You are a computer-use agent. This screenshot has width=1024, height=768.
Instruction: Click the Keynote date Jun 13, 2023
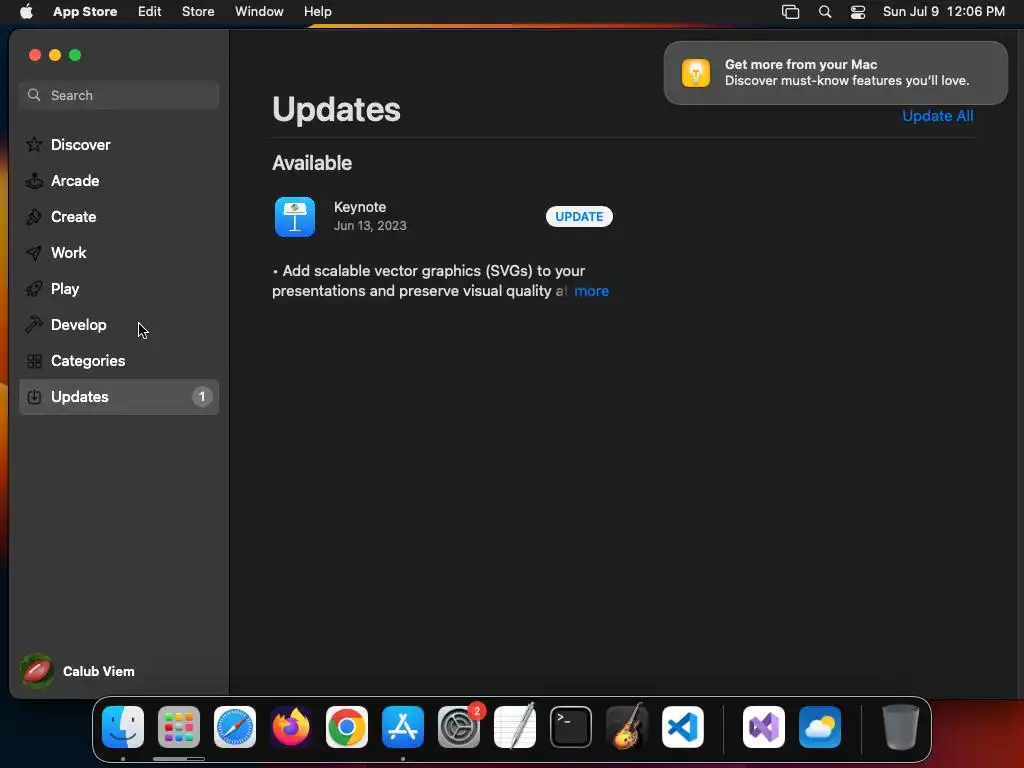(x=370, y=226)
